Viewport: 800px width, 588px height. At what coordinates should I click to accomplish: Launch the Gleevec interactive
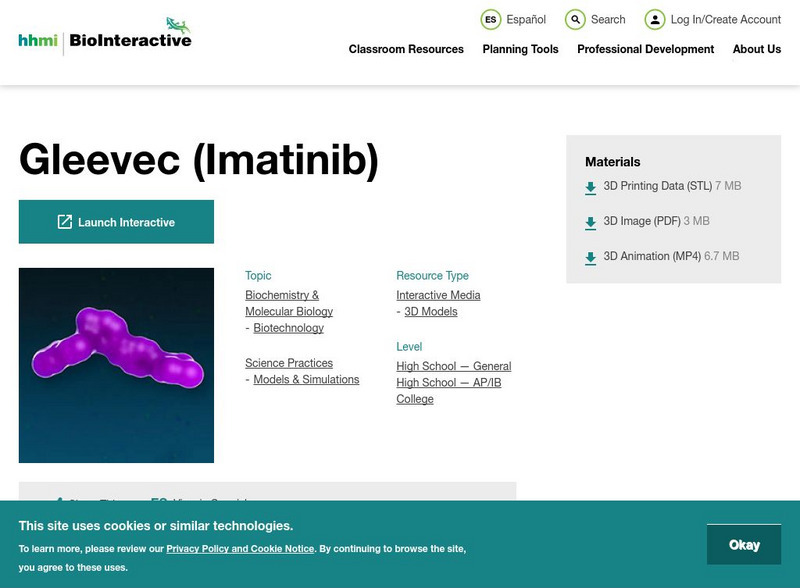tap(116, 222)
